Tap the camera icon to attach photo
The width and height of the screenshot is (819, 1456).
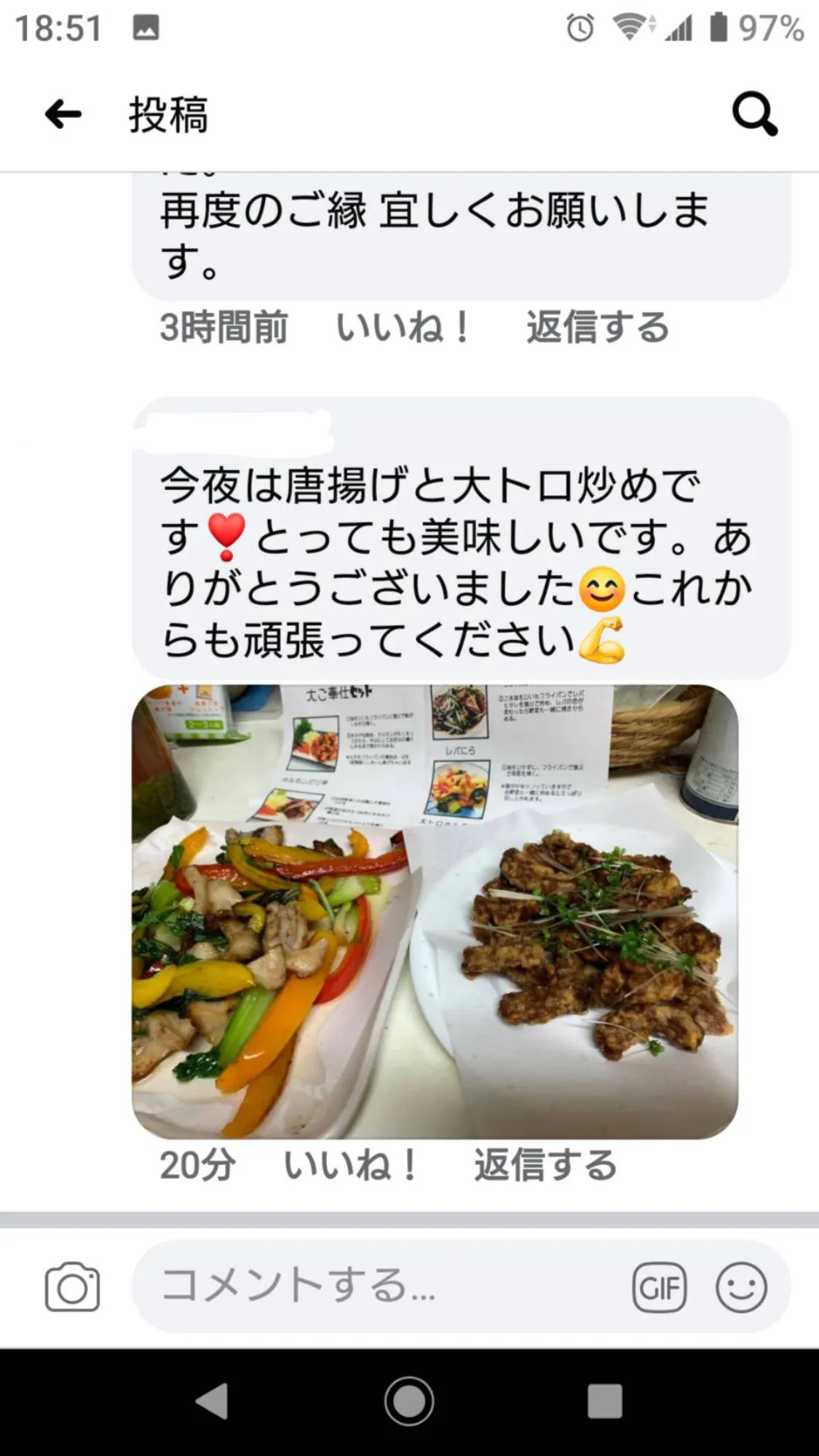[72, 1286]
